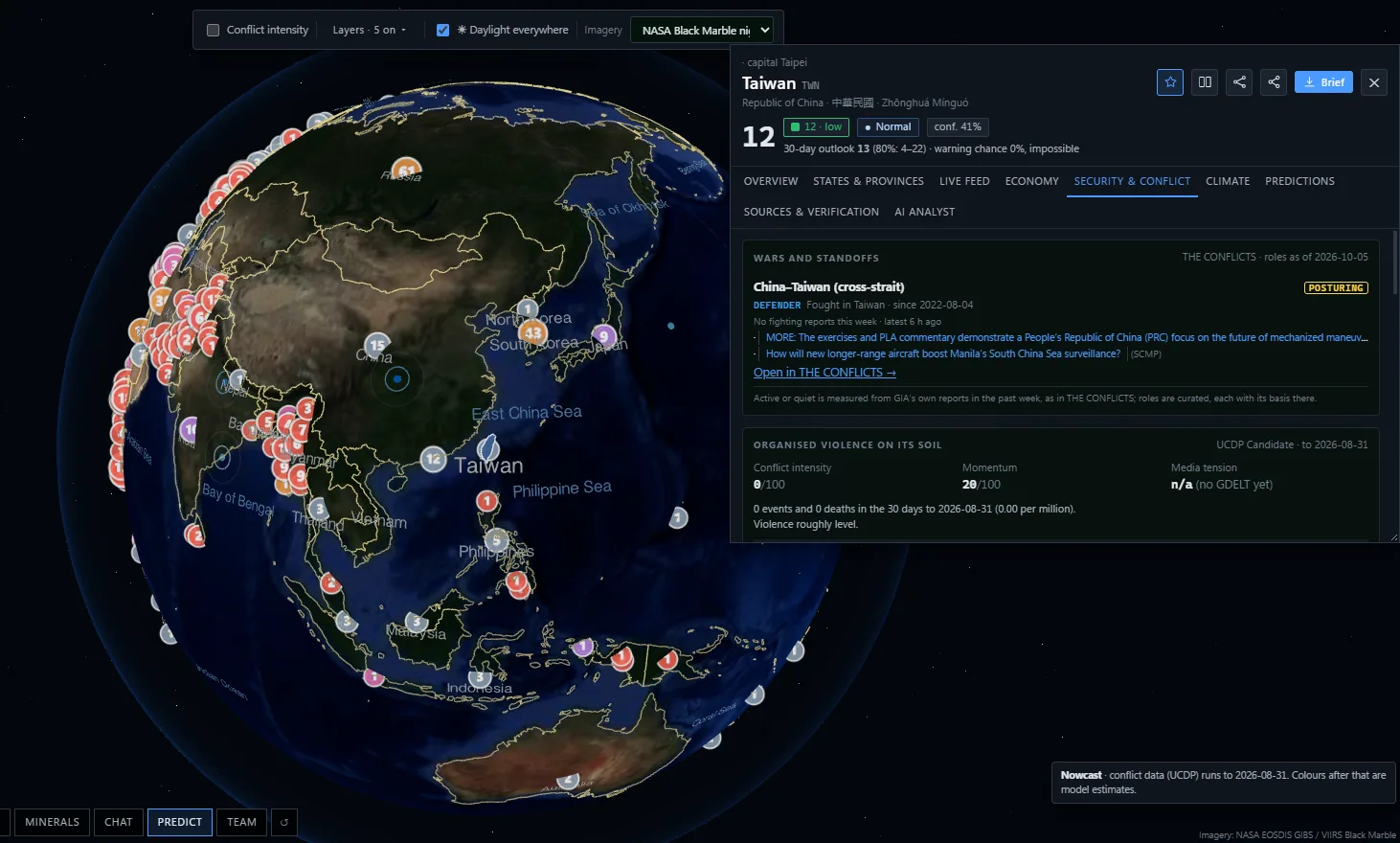The image size is (1400, 843).
Task: Select the gray 12 marker beside Taiwan
Action: click(434, 459)
